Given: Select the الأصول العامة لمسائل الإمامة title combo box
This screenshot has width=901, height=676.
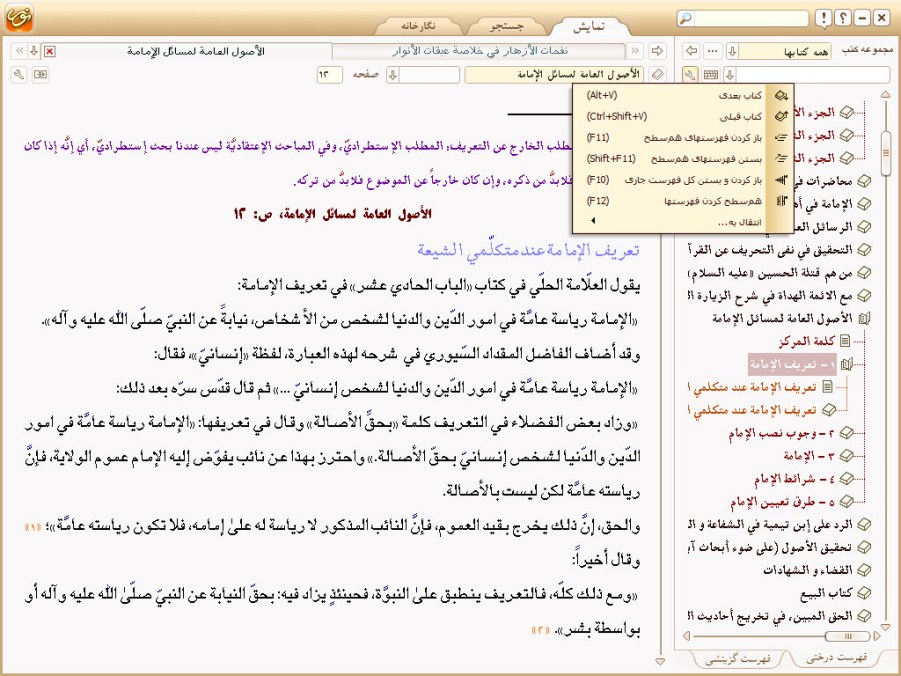Looking at the screenshot, I should pos(555,74).
